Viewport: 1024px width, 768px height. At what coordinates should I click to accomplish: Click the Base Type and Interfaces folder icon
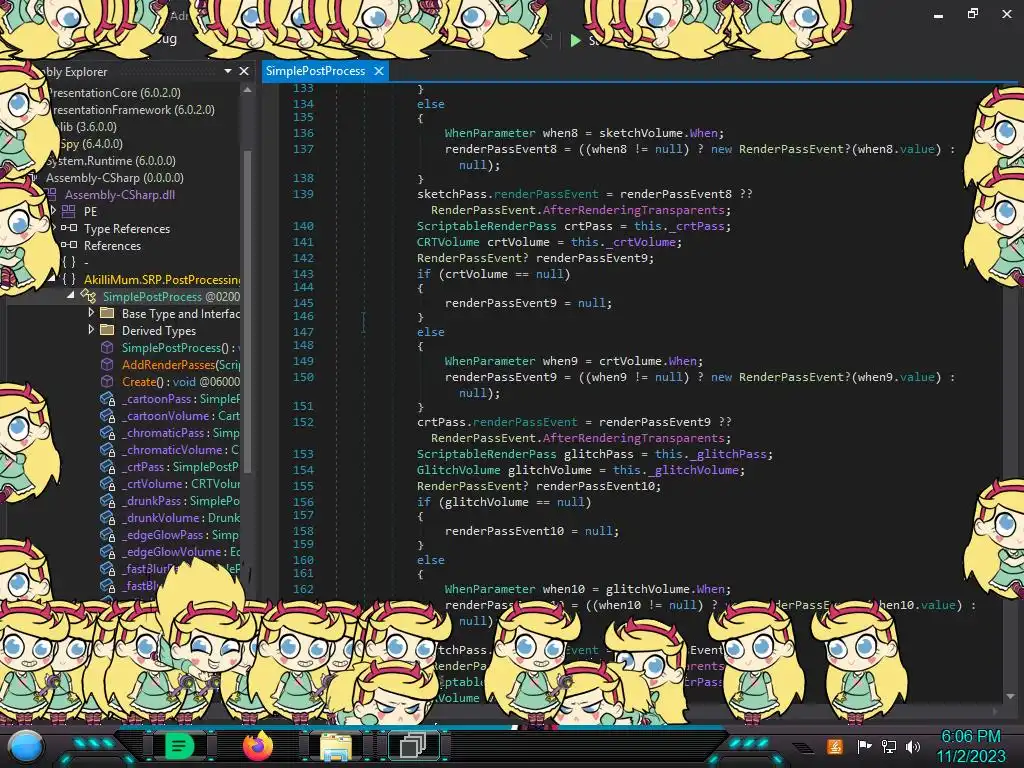pyautogui.click(x=107, y=313)
